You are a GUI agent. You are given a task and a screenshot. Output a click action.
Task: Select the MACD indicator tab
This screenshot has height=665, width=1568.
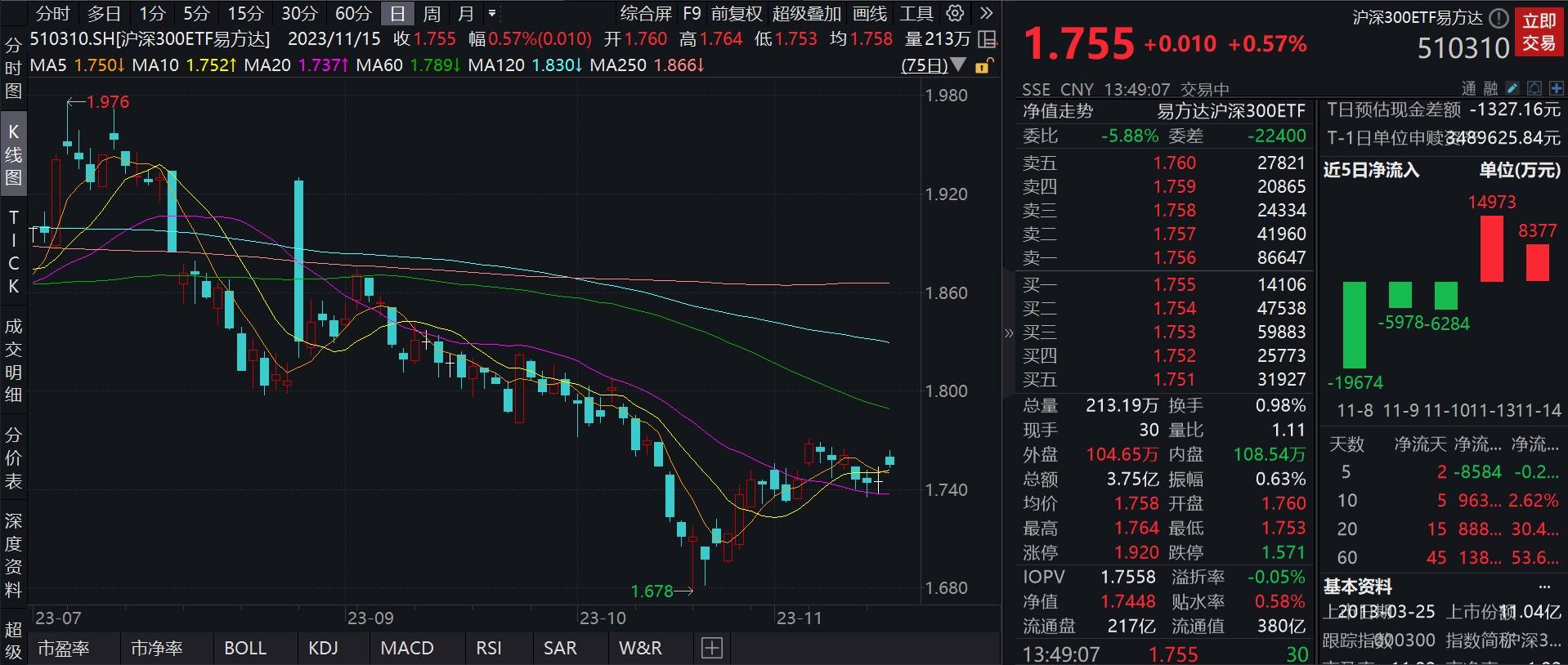click(x=407, y=649)
